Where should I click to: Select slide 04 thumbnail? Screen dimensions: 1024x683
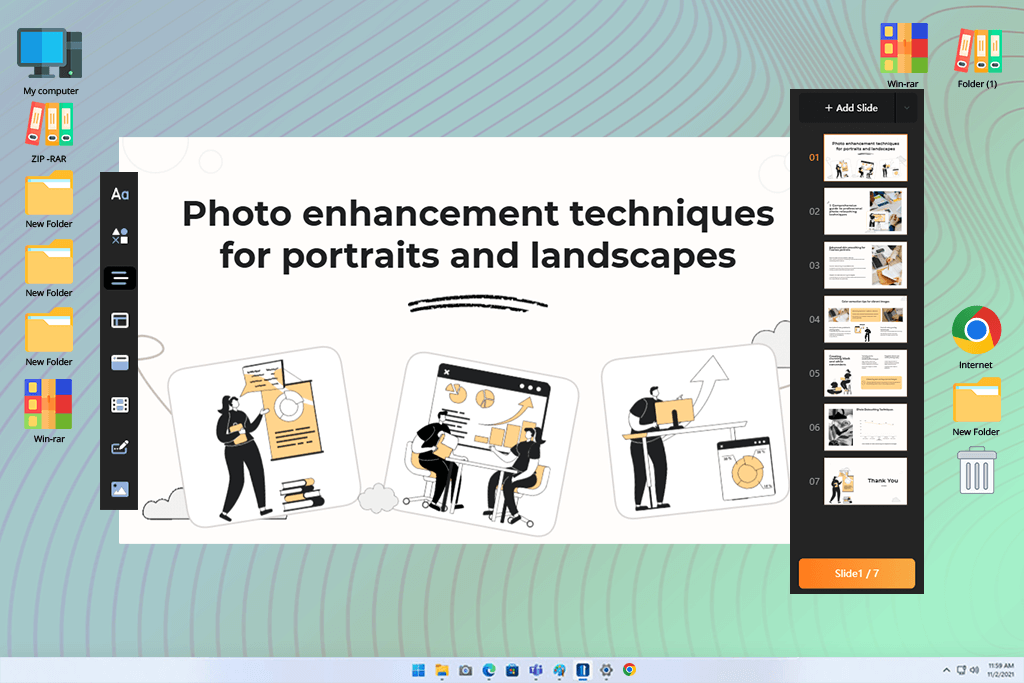click(865, 319)
